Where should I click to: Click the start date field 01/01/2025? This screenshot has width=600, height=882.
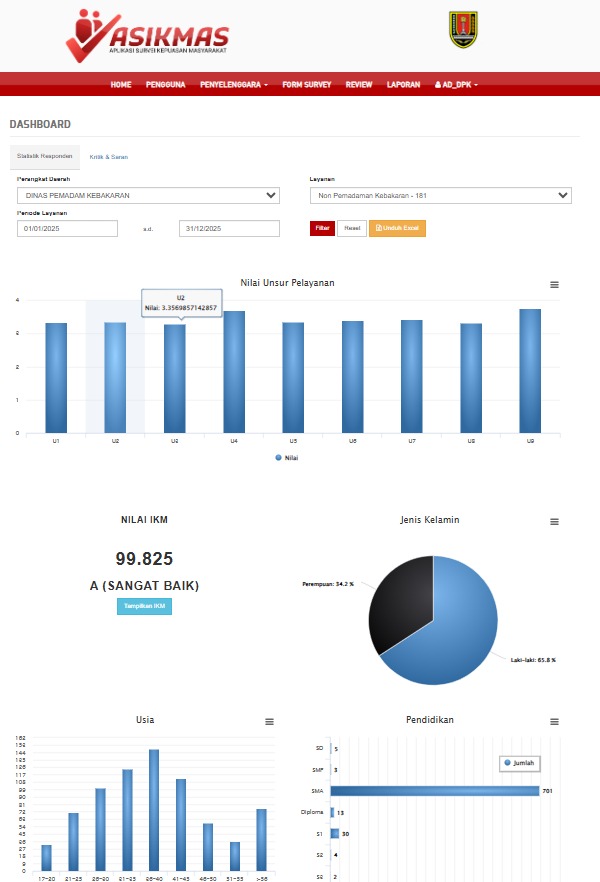tap(67, 228)
